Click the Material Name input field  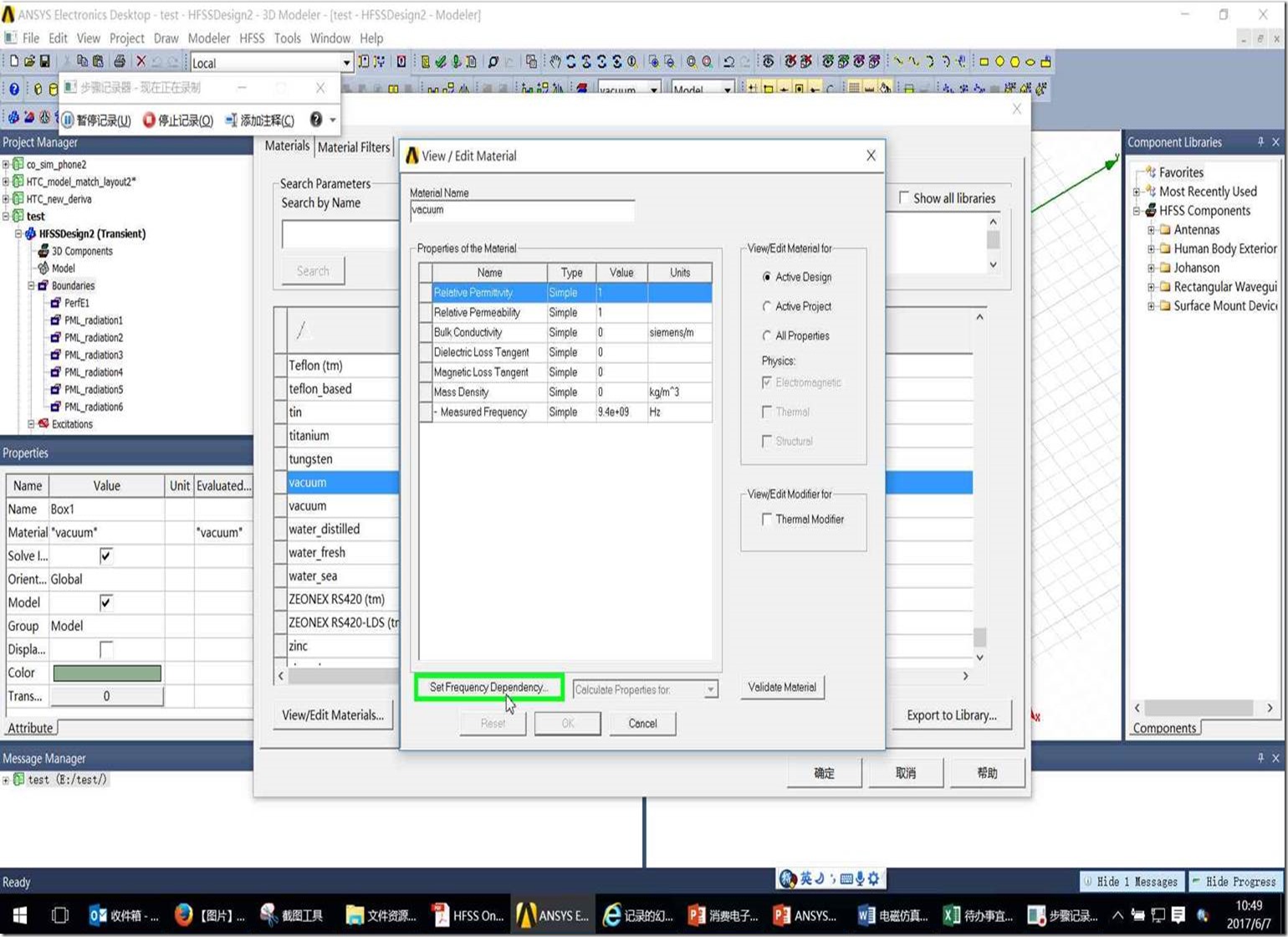coord(522,210)
